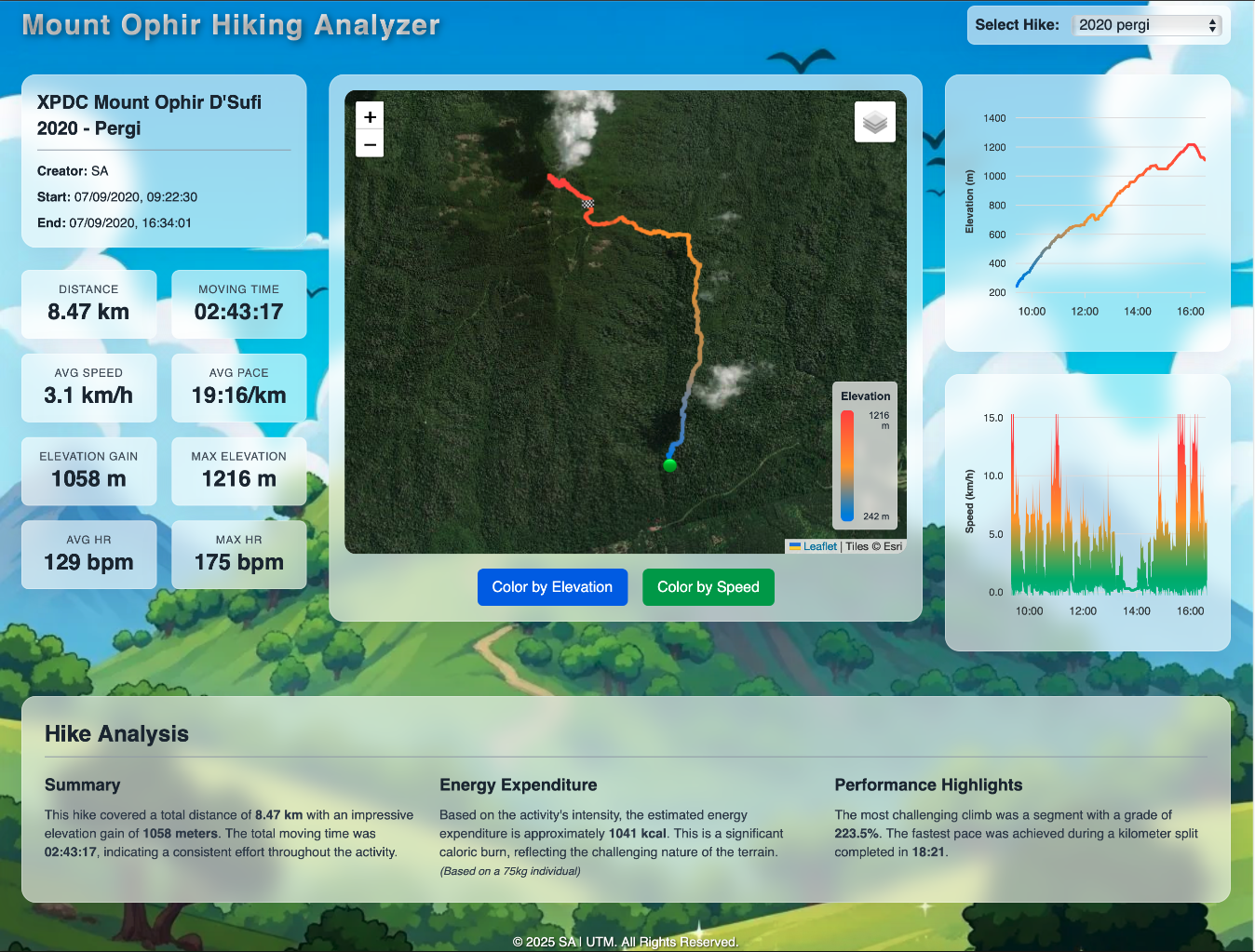Image resolution: width=1255 pixels, height=952 pixels.
Task: Select the green start marker on the map
Action: click(x=668, y=464)
